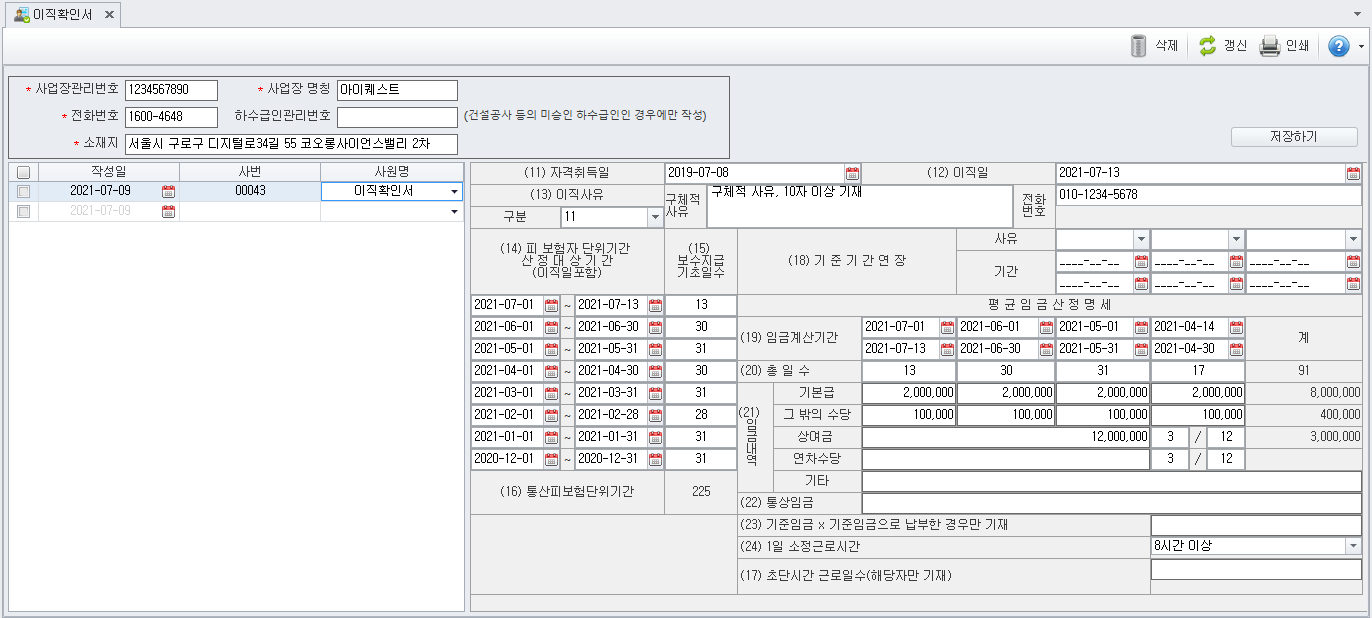This screenshot has height=618, width=1372.
Task: Toggle the select-all checkbox above the record list
Action: click(x=23, y=171)
